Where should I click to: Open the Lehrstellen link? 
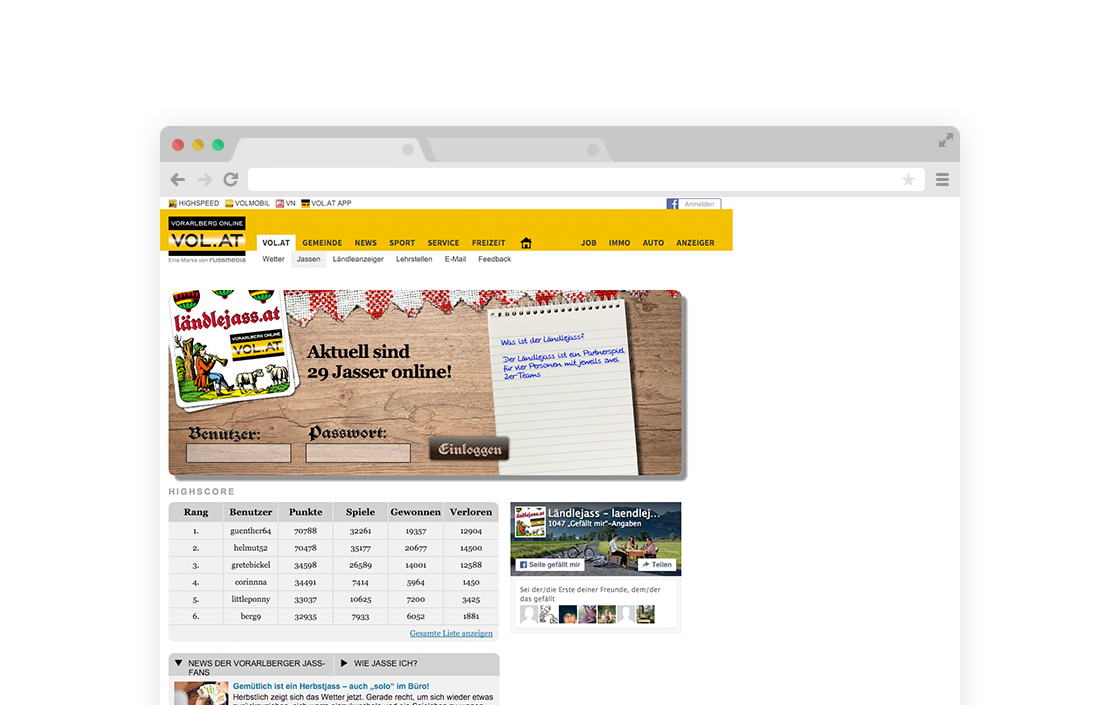[414, 259]
